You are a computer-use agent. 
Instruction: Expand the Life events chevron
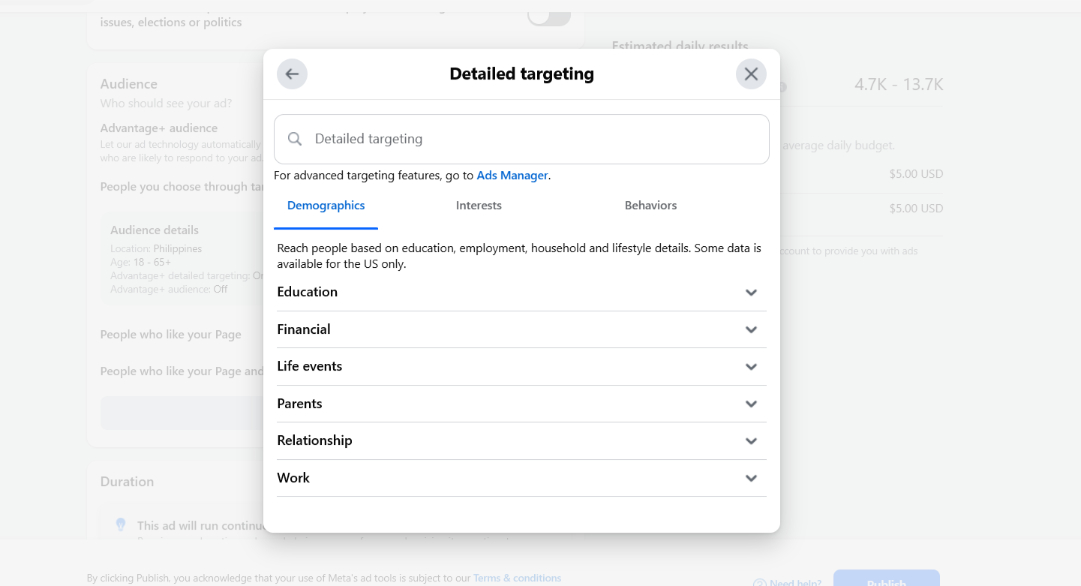(751, 367)
